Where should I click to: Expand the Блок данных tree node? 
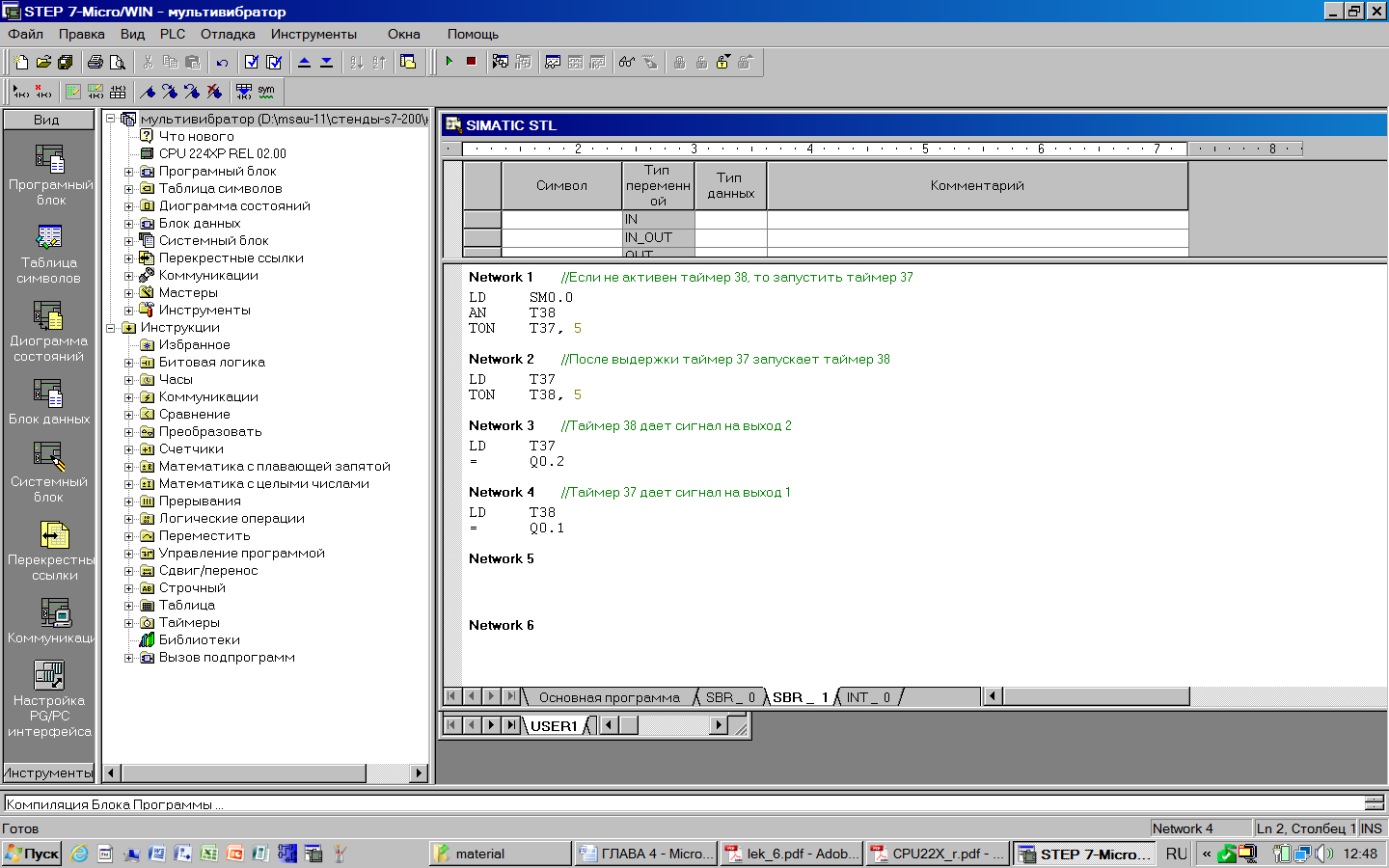(128, 224)
